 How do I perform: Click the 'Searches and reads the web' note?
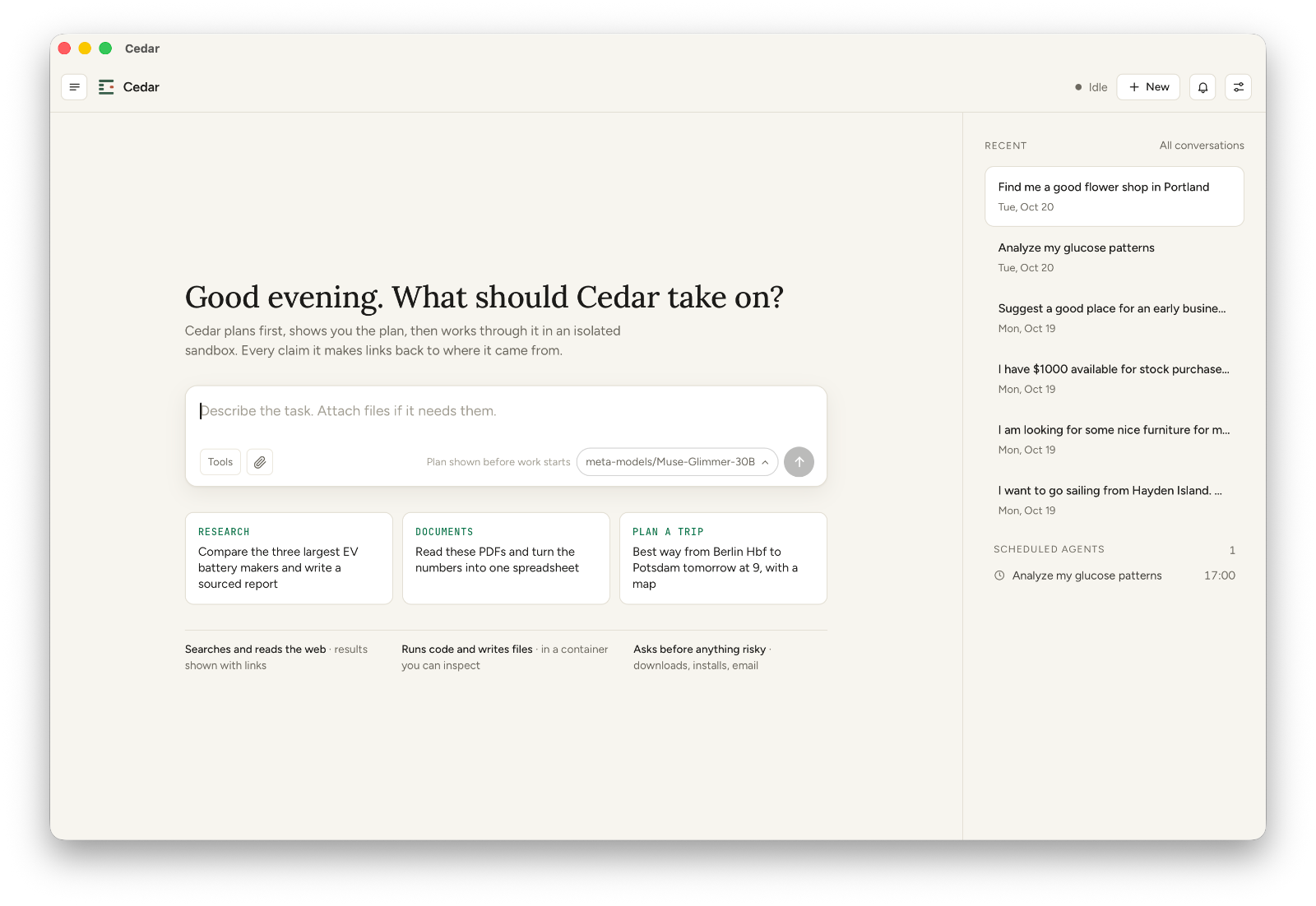(277, 657)
